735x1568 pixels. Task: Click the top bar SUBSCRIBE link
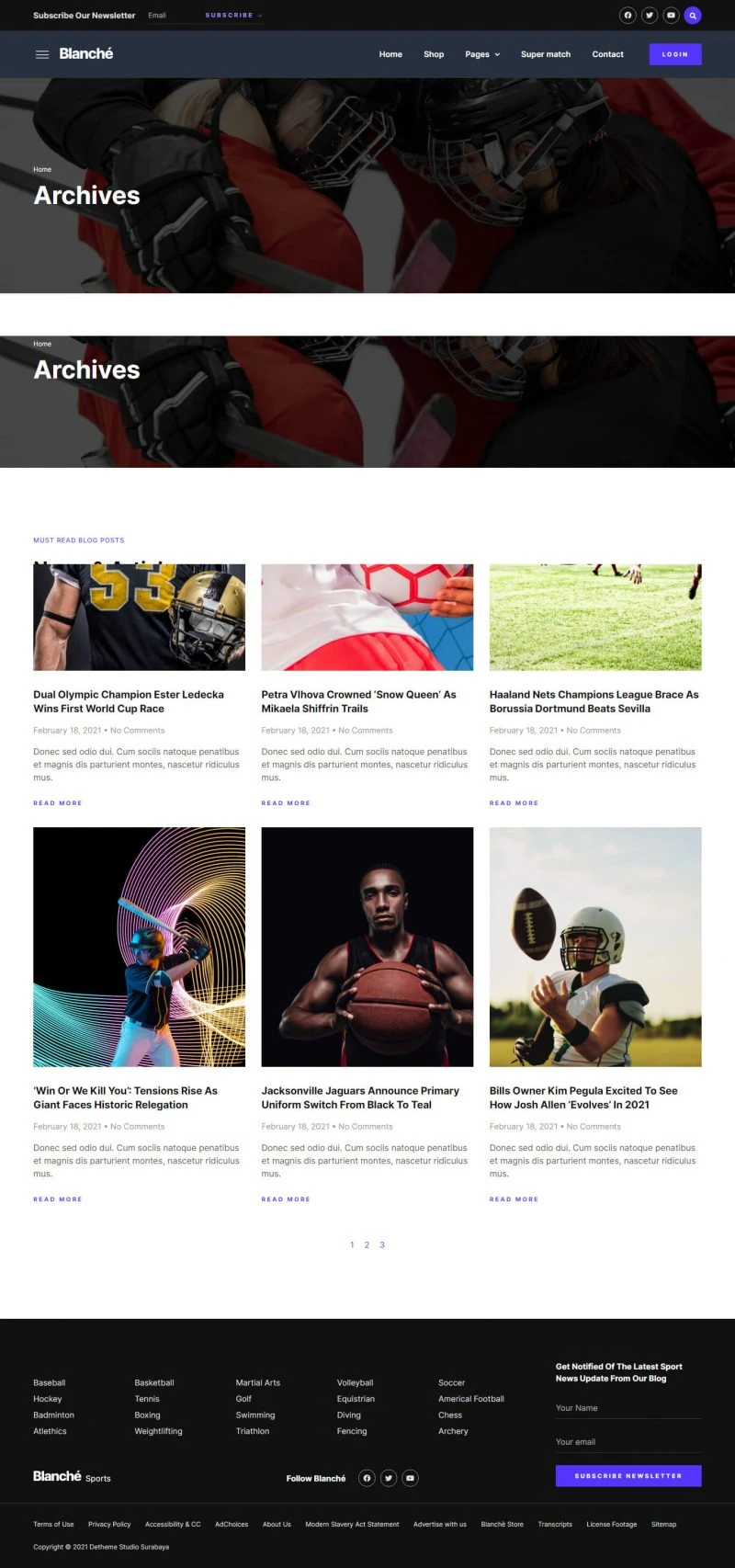pyautogui.click(x=233, y=16)
